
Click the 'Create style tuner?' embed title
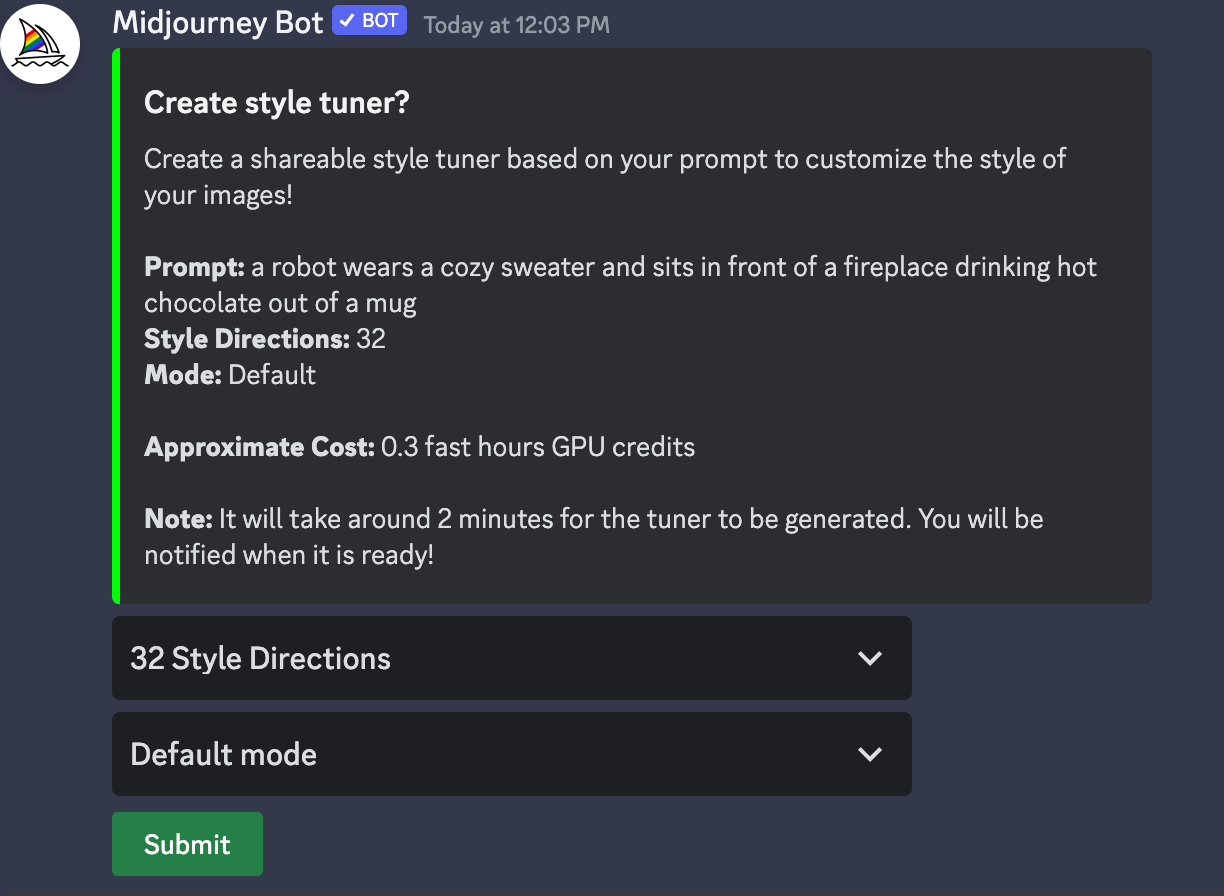pyautogui.click(x=277, y=102)
